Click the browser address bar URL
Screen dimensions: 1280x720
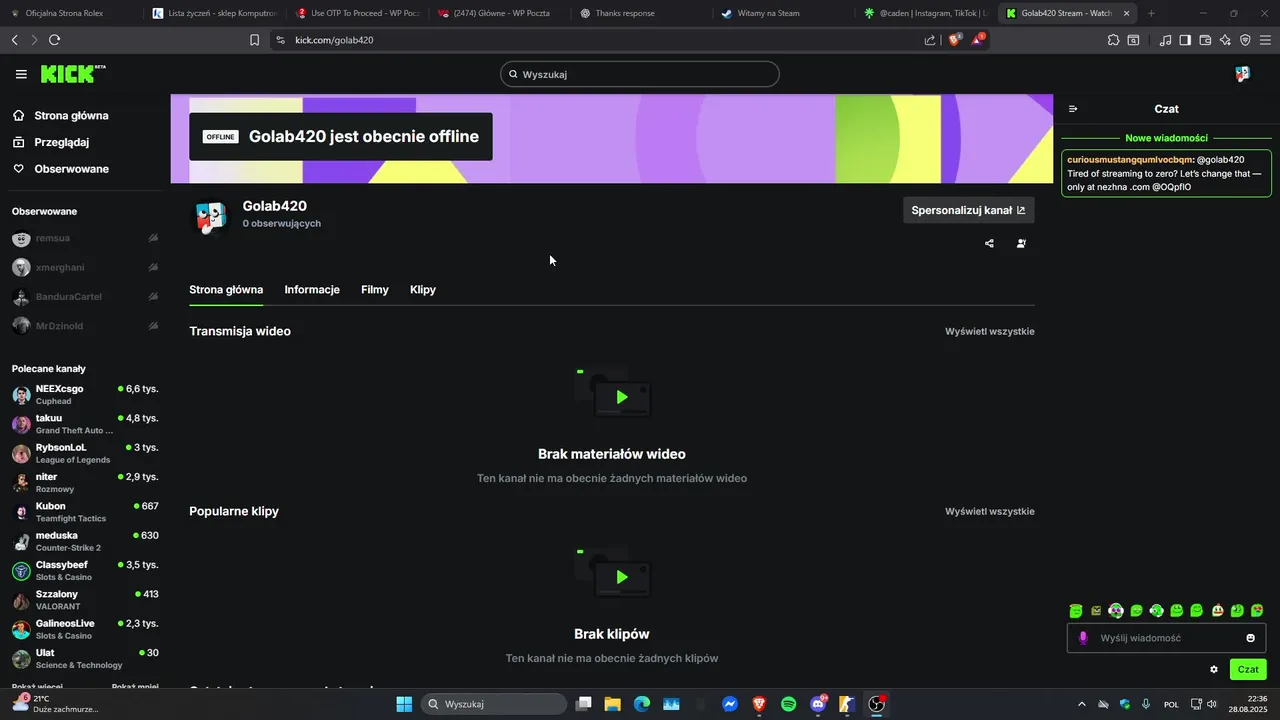(334, 40)
